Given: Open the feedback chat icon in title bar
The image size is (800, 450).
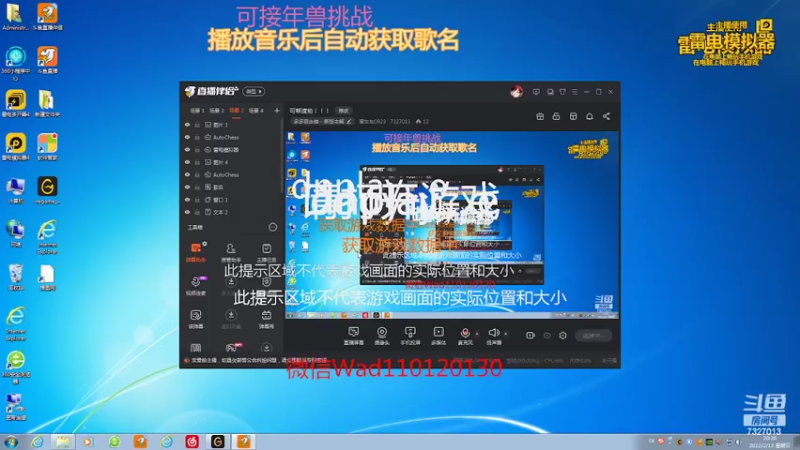Looking at the screenshot, I should pos(536,92).
